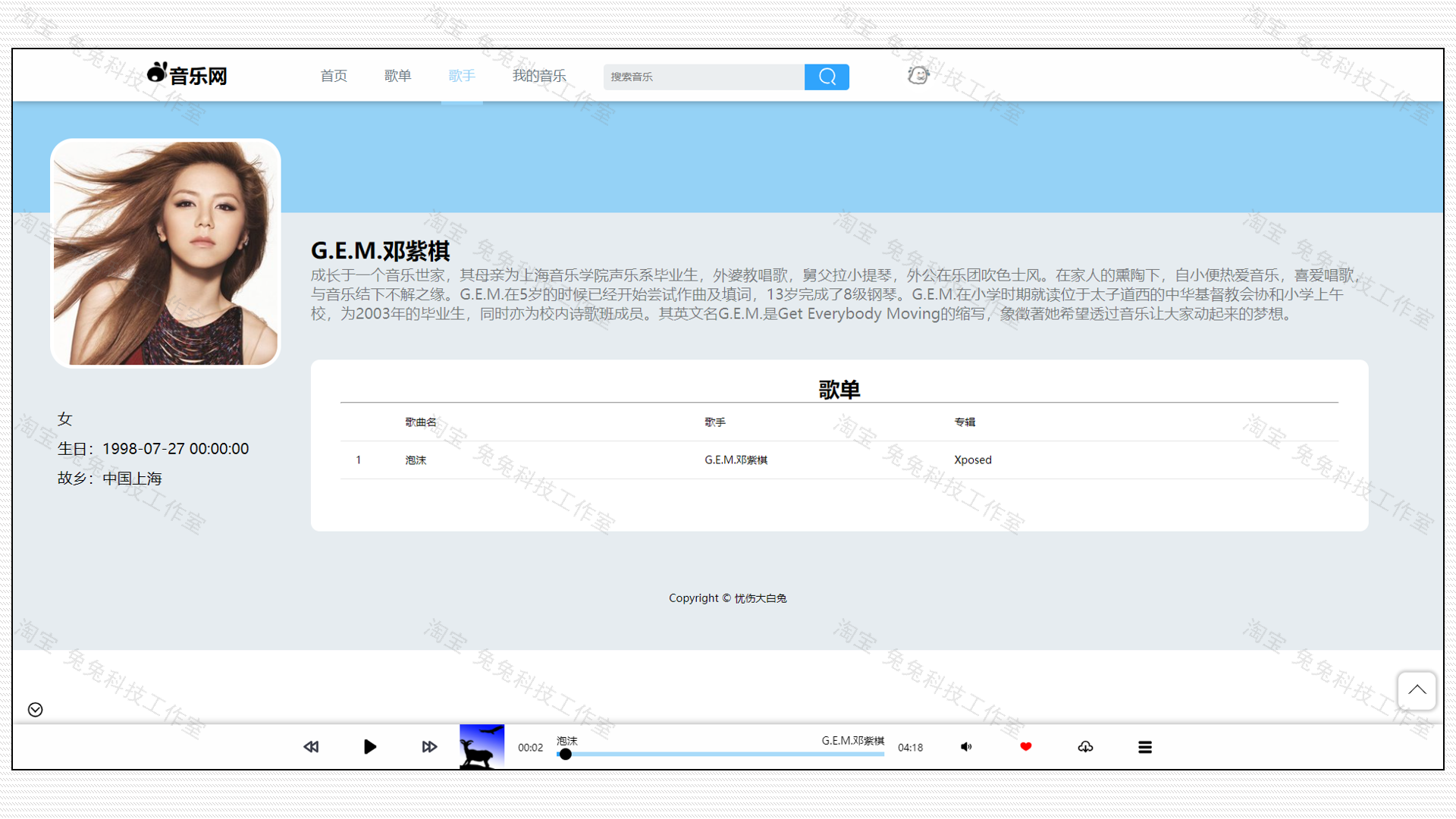The height and width of the screenshot is (819, 1456).
Task: Click the 音乐网 site logo
Action: tap(186, 74)
